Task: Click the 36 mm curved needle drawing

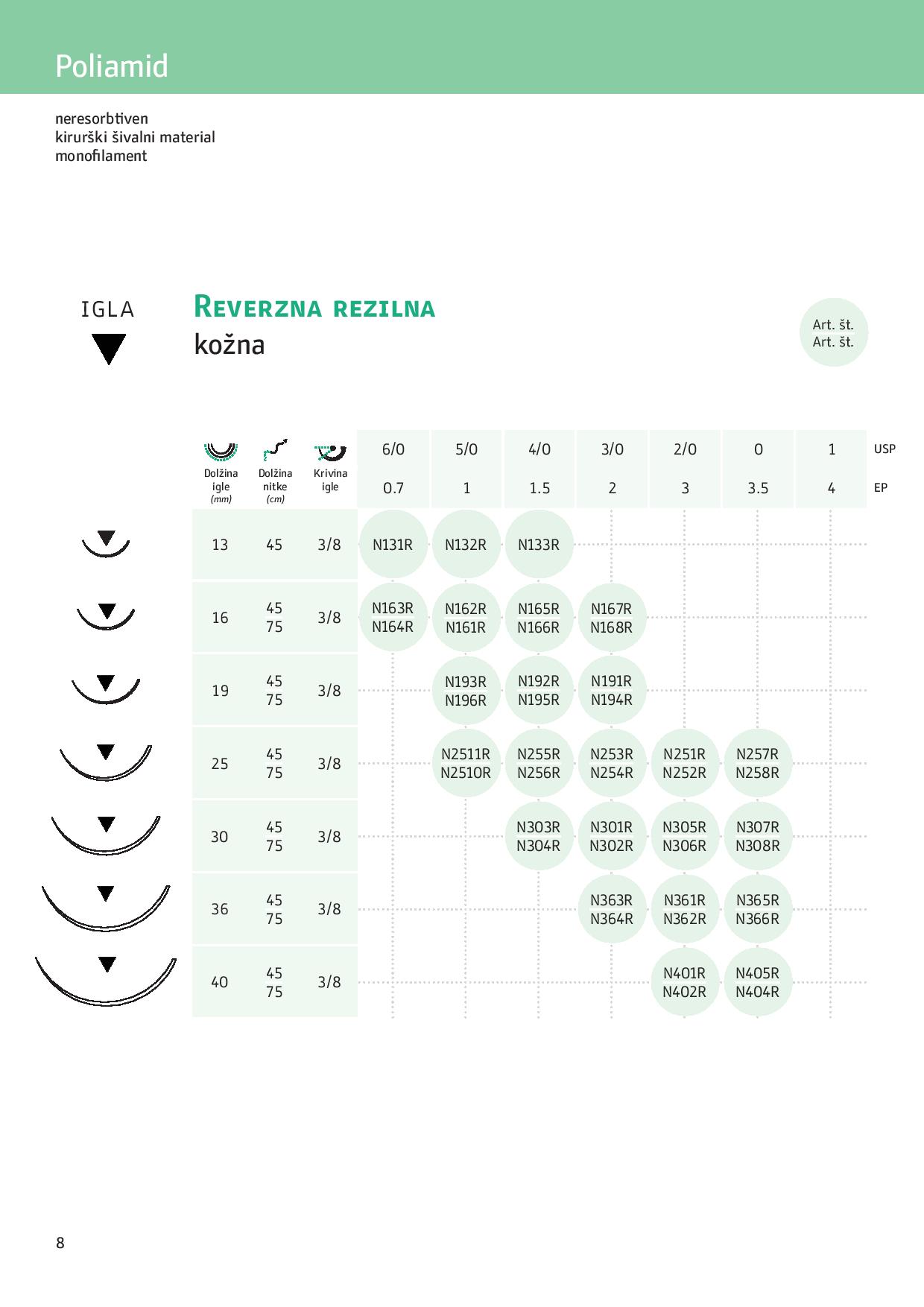Action: tap(106, 908)
